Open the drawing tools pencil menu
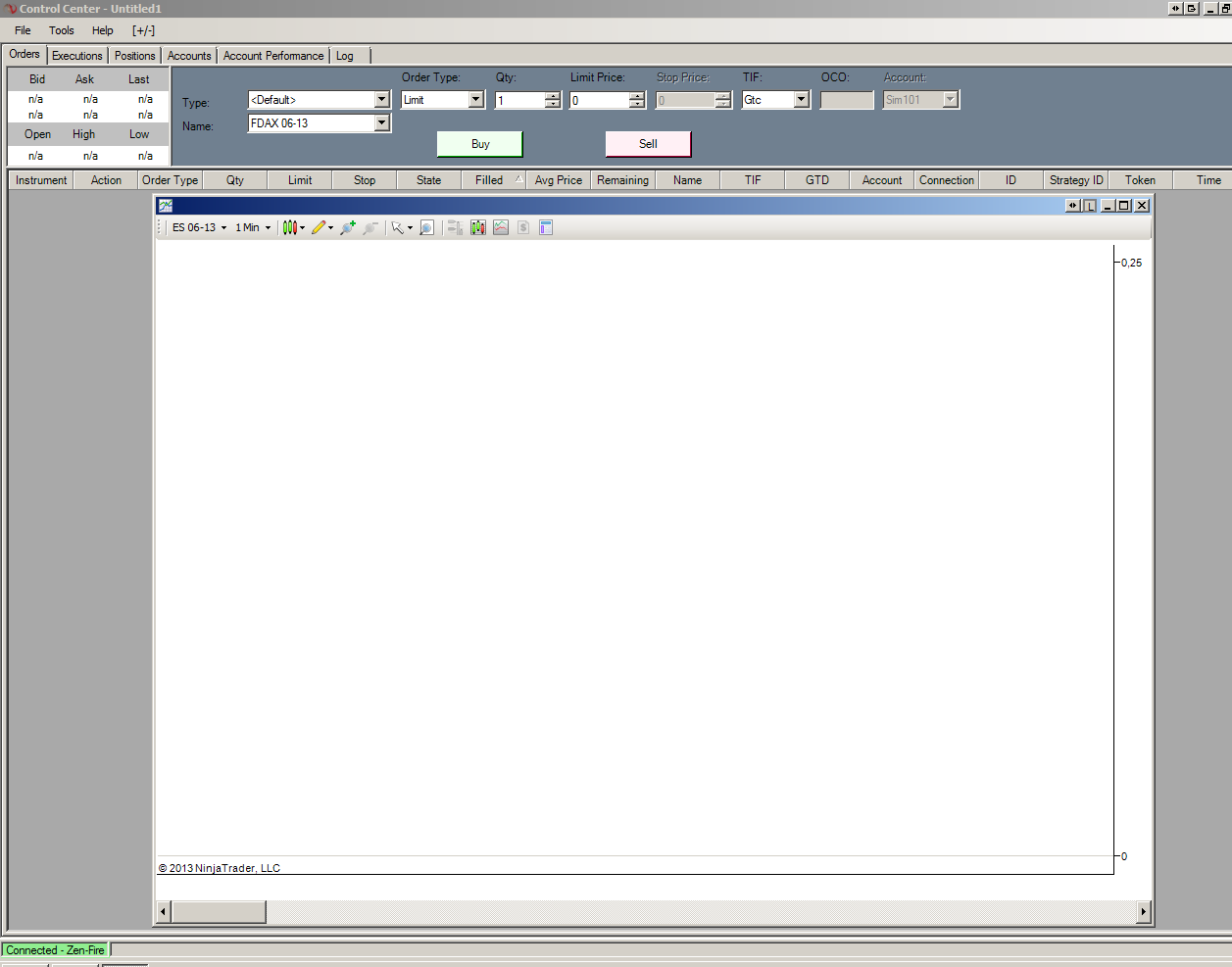 pyautogui.click(x=322, y=227)
